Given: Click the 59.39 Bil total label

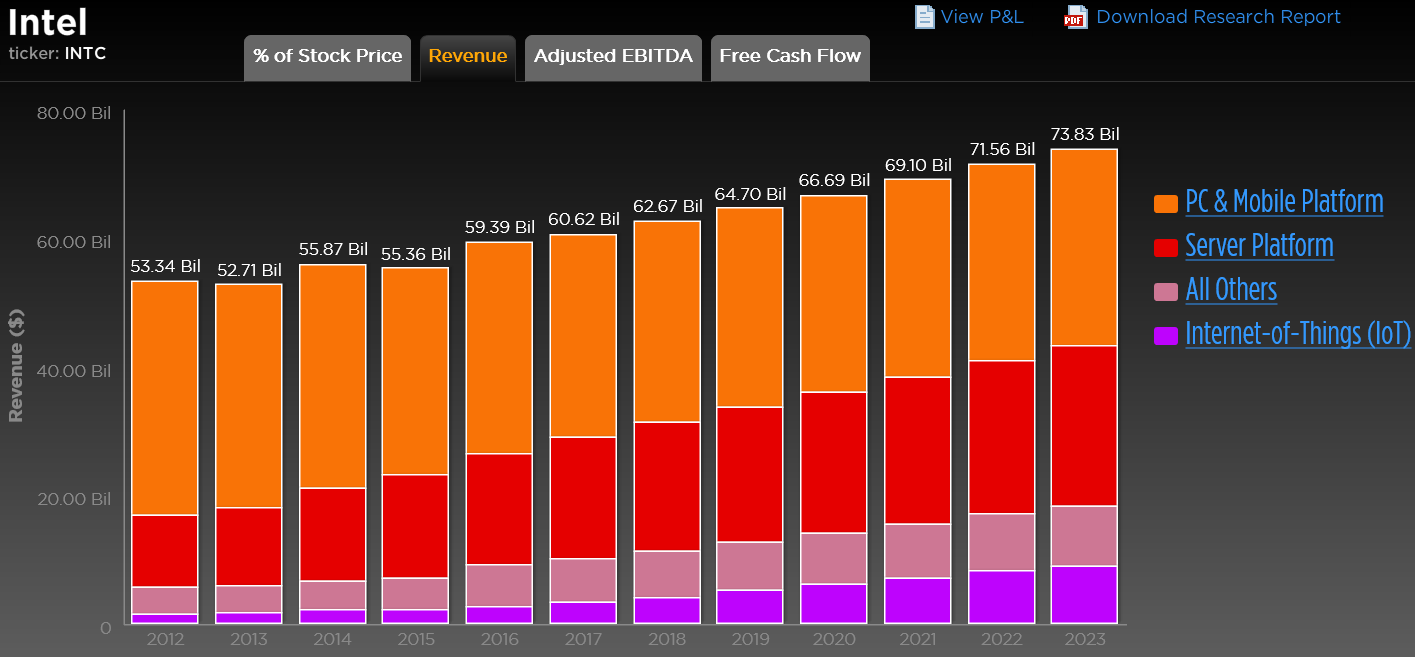Looking at the screenshot, I should tap(500, 228).
